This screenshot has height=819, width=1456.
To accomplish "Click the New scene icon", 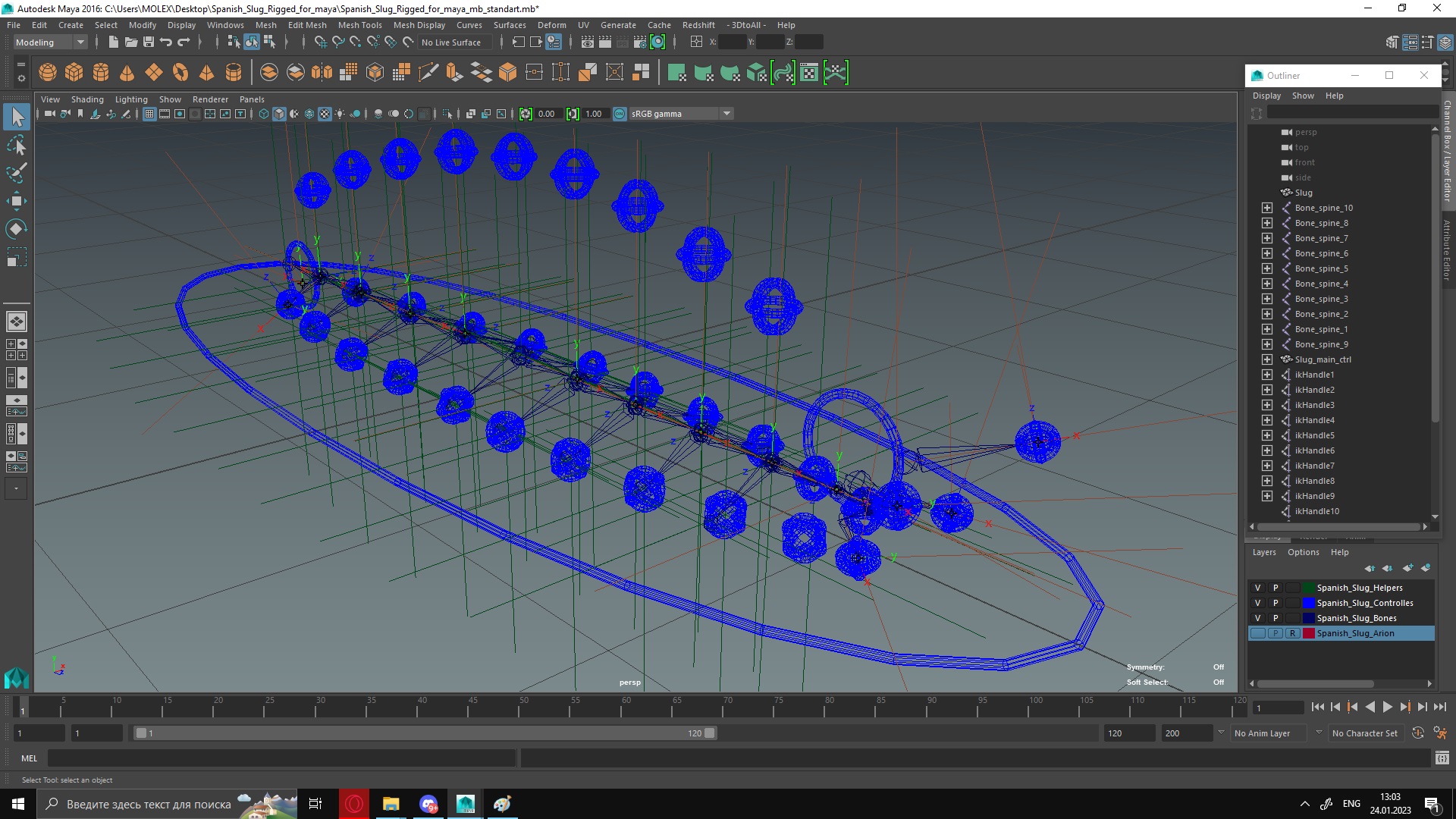I will coord(114,42).
